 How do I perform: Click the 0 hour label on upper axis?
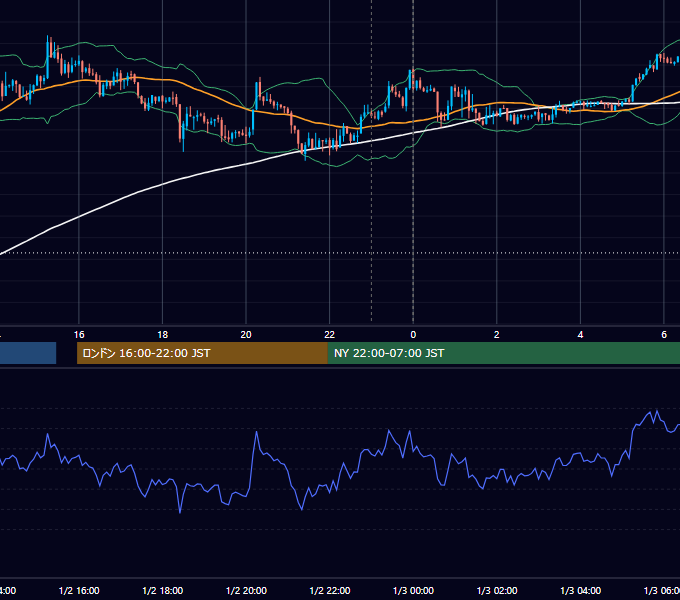413,335
